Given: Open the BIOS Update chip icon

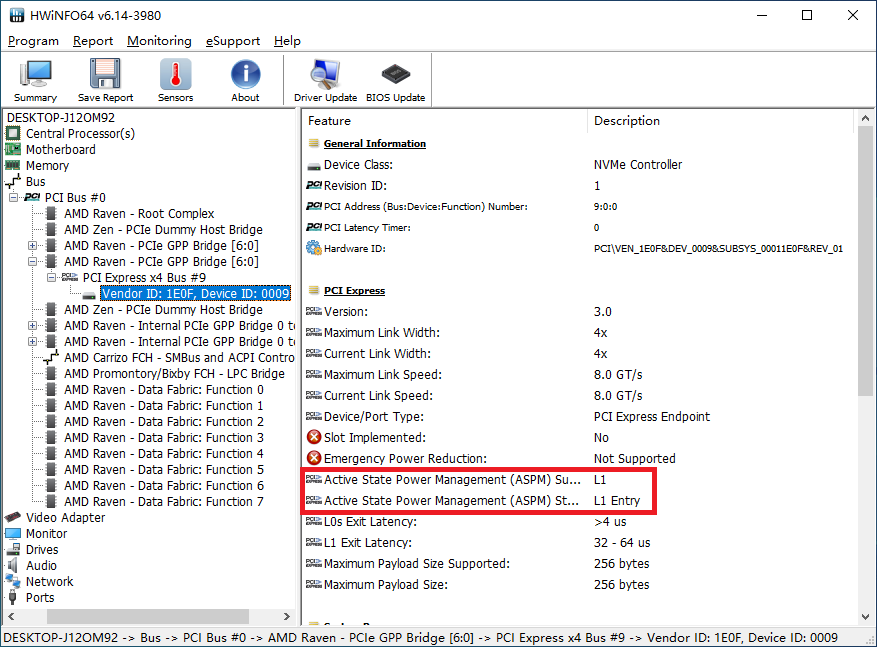Looking at the screenshot, I should point(395,81).
